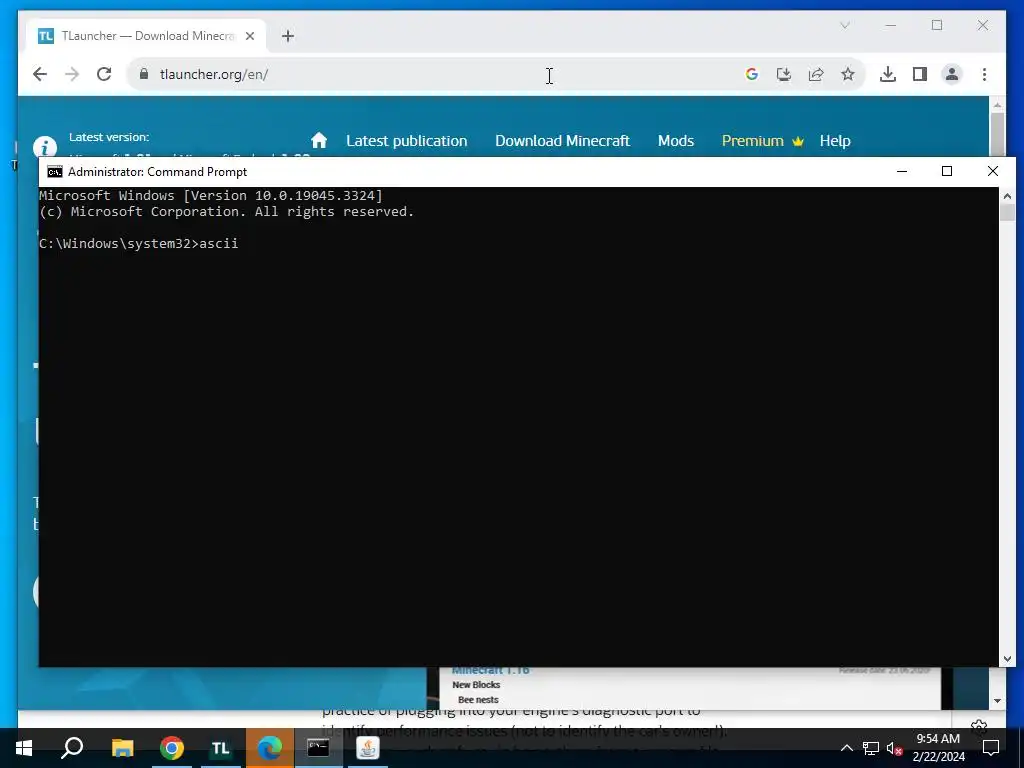The width and height of the screenshot is (1024, 768).
Task: Open Premium menu item
Action: 762,141
